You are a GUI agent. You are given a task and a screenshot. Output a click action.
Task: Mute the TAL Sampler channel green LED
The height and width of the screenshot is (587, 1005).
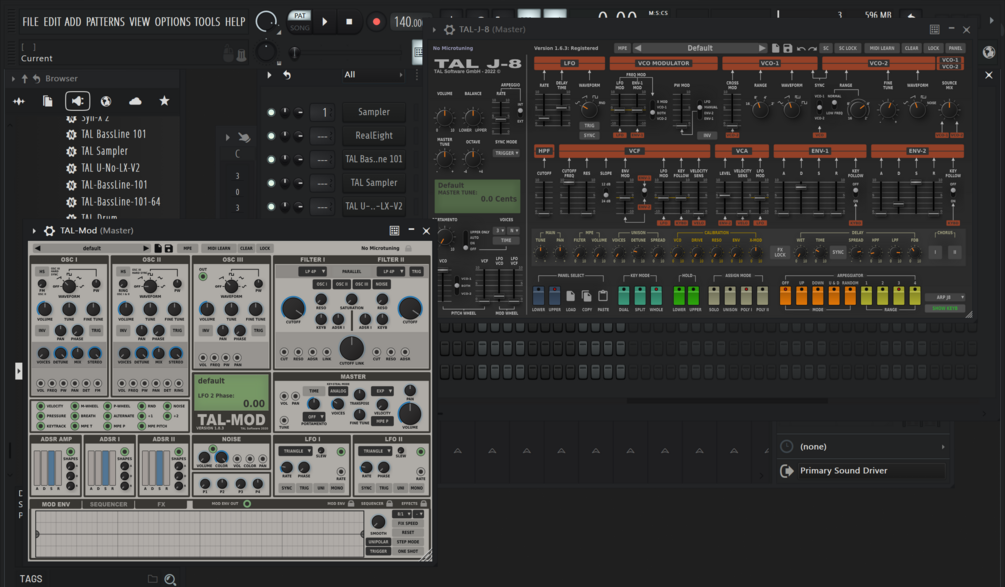271,183
